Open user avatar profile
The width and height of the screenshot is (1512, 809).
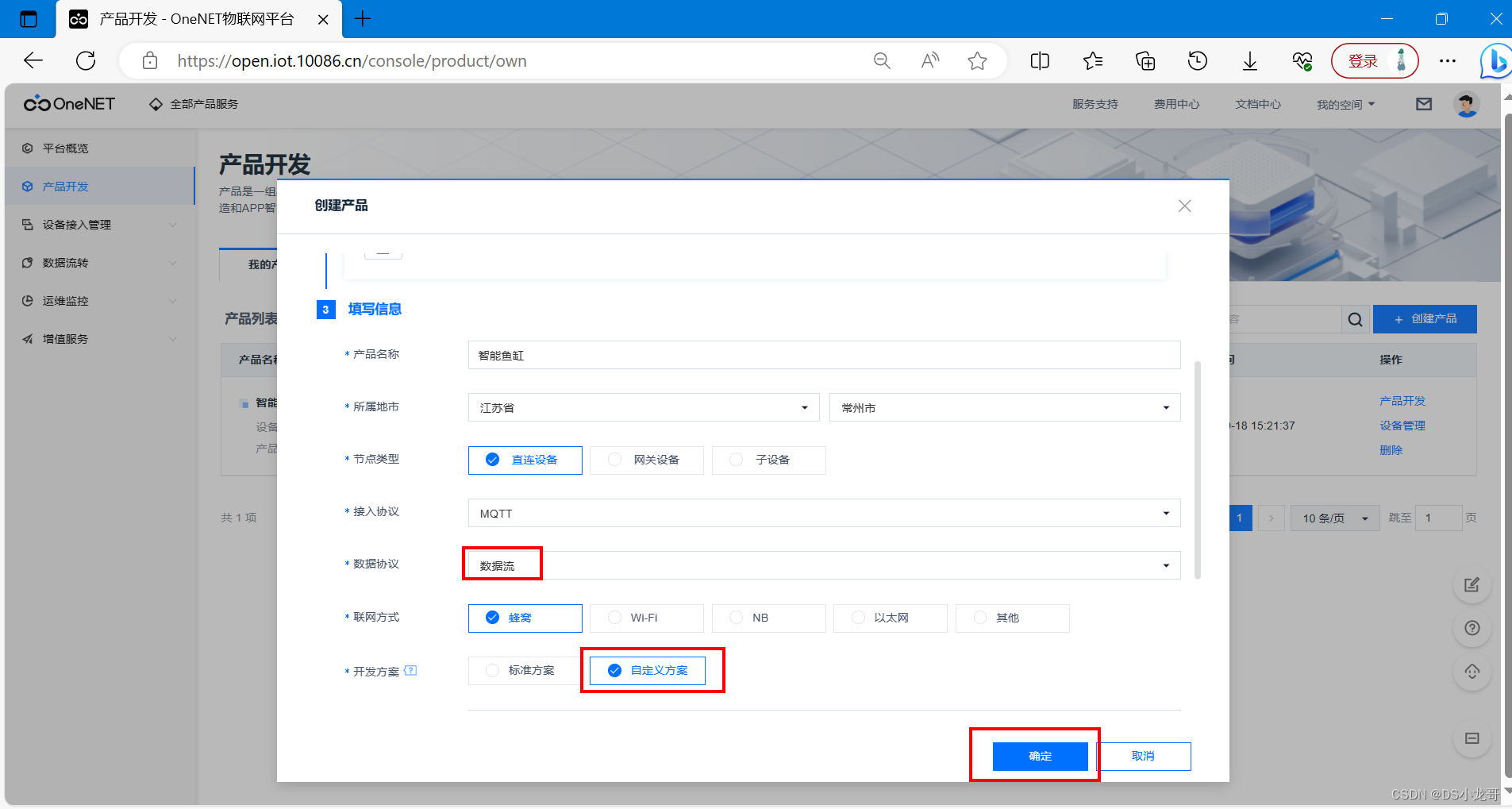coord(1466,104)
